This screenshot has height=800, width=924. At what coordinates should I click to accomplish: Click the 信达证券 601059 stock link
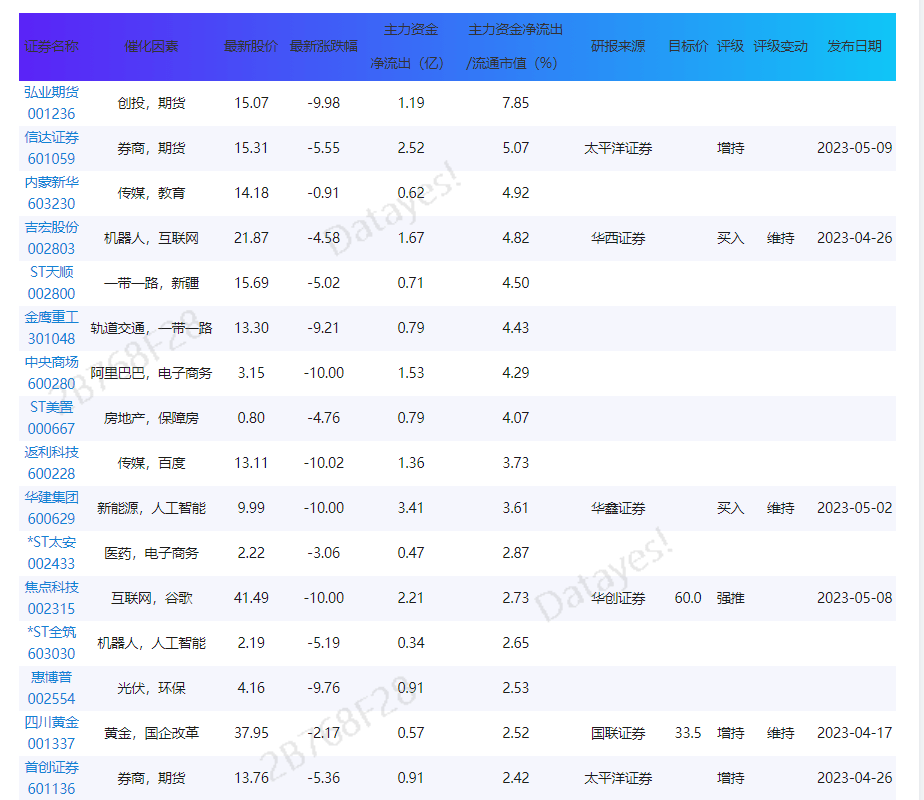51,148
